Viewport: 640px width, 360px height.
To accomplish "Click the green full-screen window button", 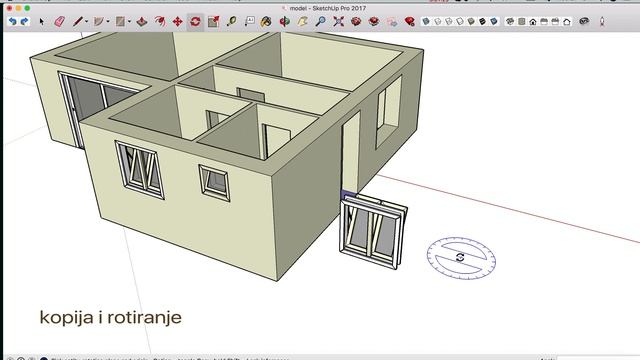I will (x=27, y=8).
